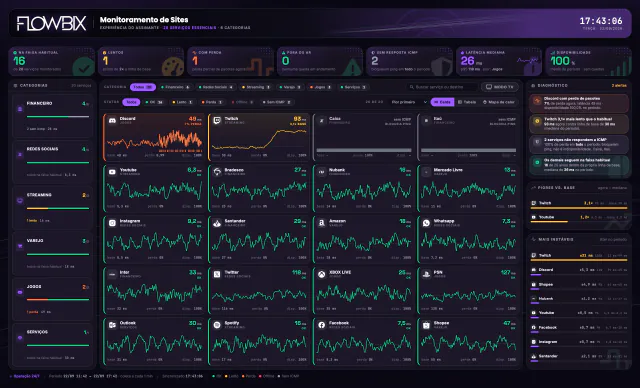Toggle the Varejo category filter chip
The image size is (640, 388).
[290, 87]
